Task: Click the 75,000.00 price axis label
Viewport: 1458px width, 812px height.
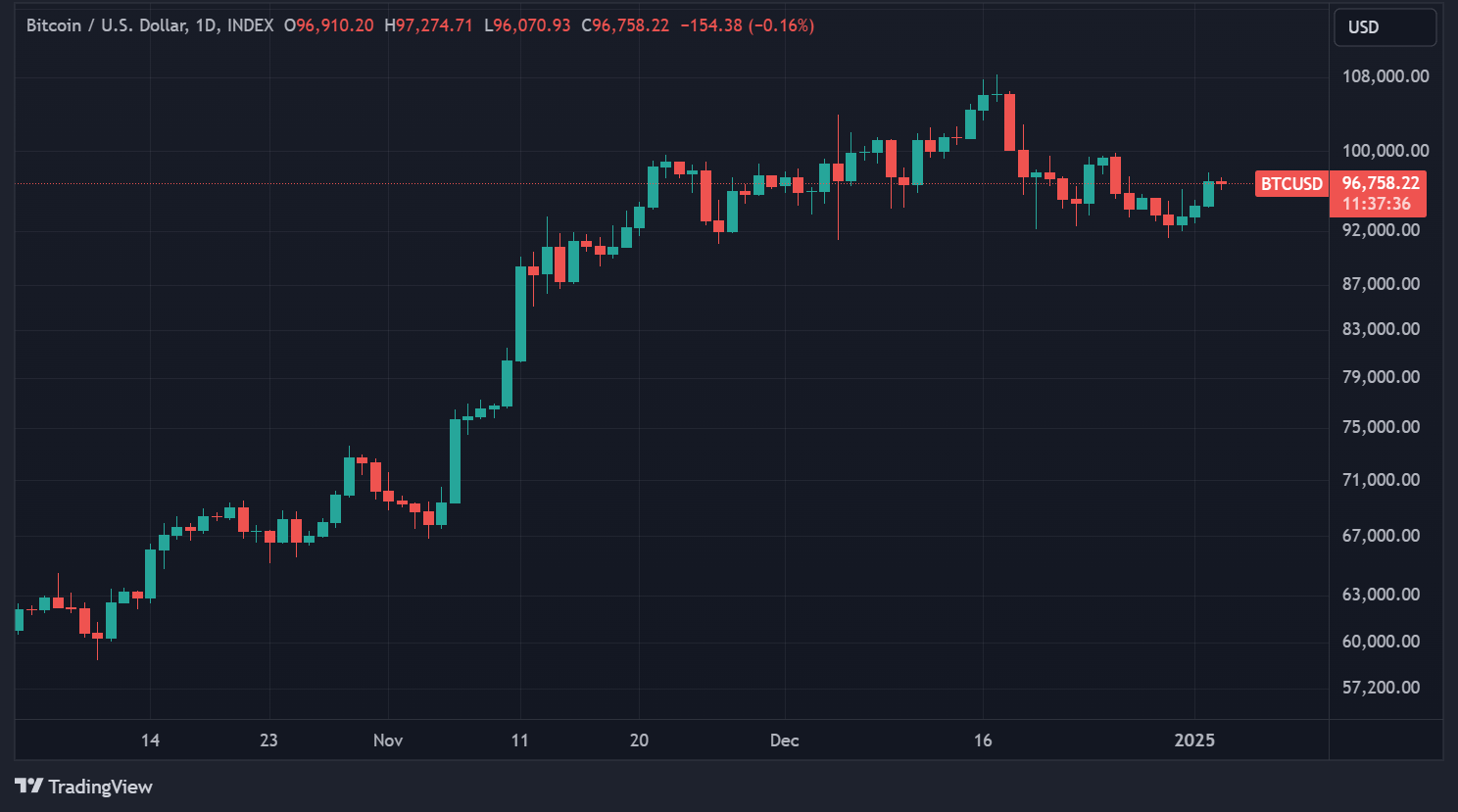Action: tap(1381, 427)
